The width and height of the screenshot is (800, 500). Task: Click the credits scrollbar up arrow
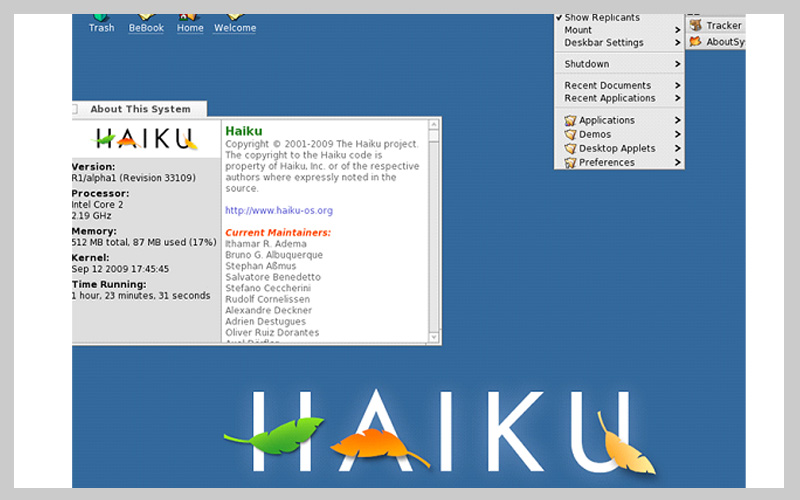point(434,125)
